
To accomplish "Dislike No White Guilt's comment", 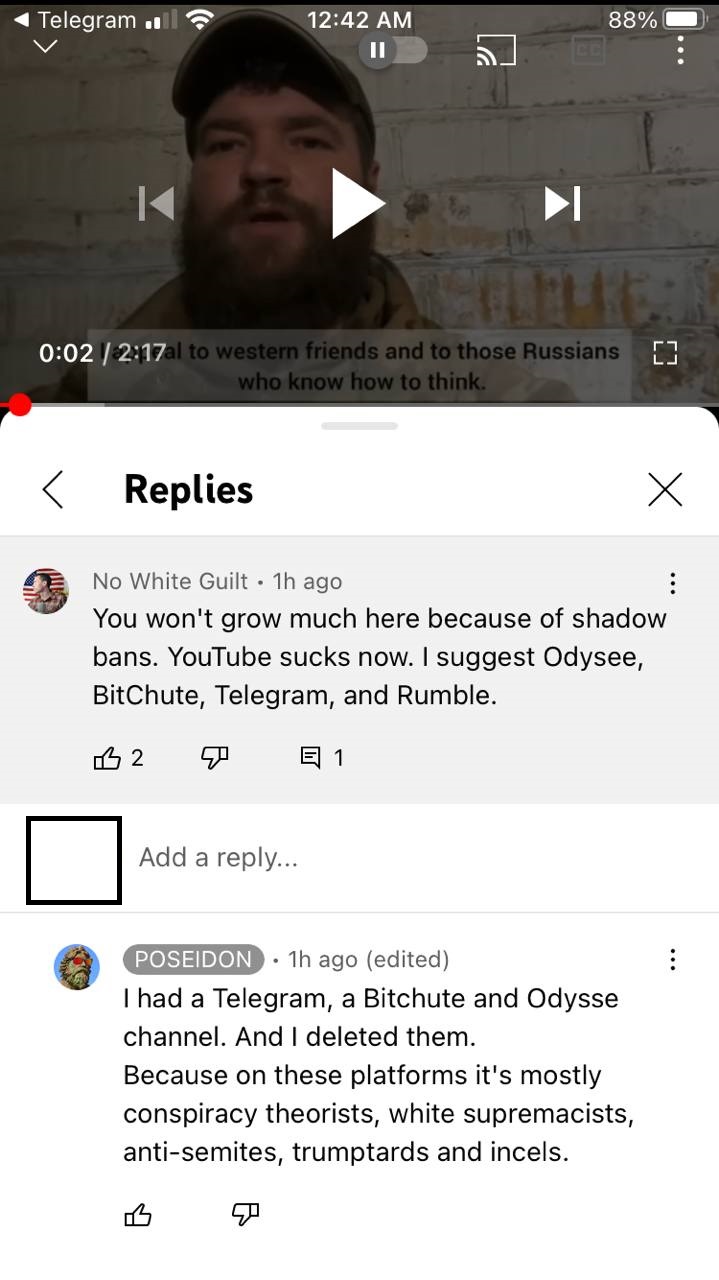I will click(215, 758).
